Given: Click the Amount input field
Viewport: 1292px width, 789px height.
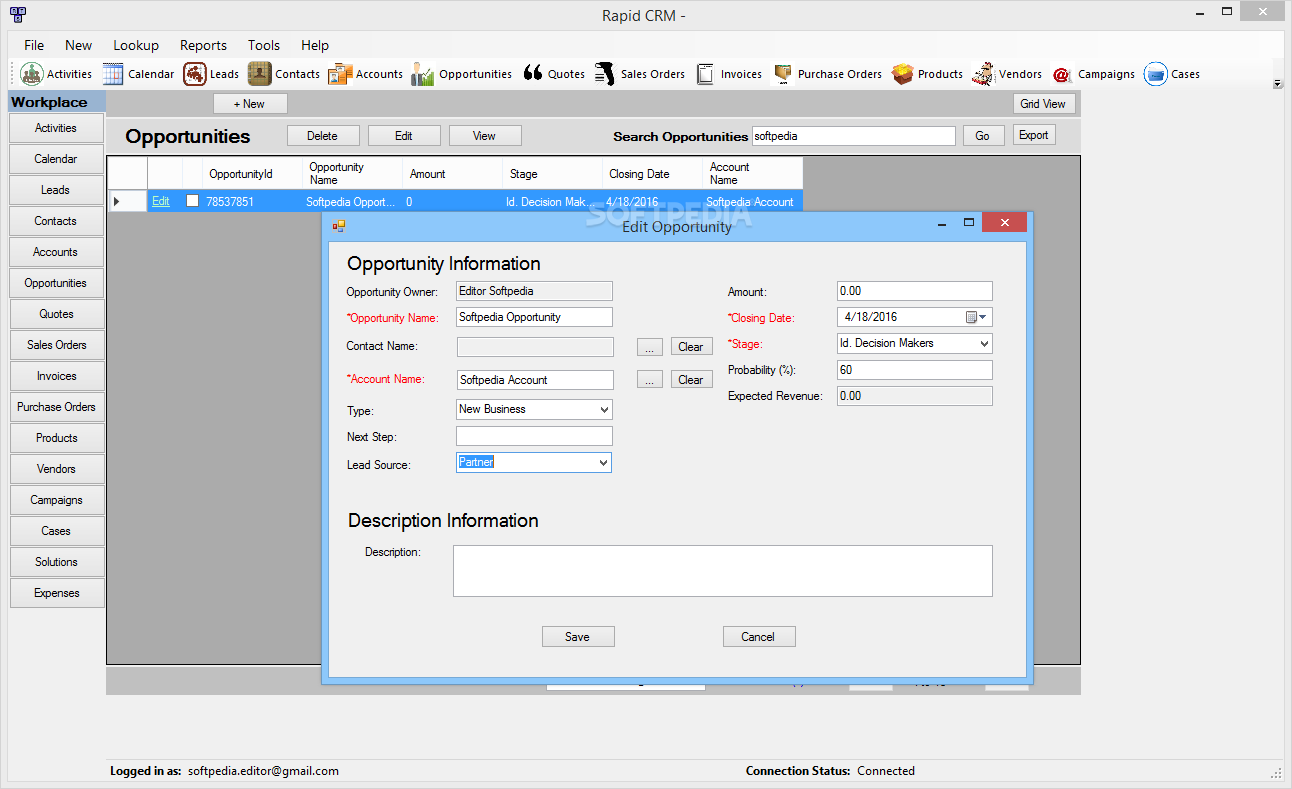Looking at the screenshot, I should pos(915,291).
